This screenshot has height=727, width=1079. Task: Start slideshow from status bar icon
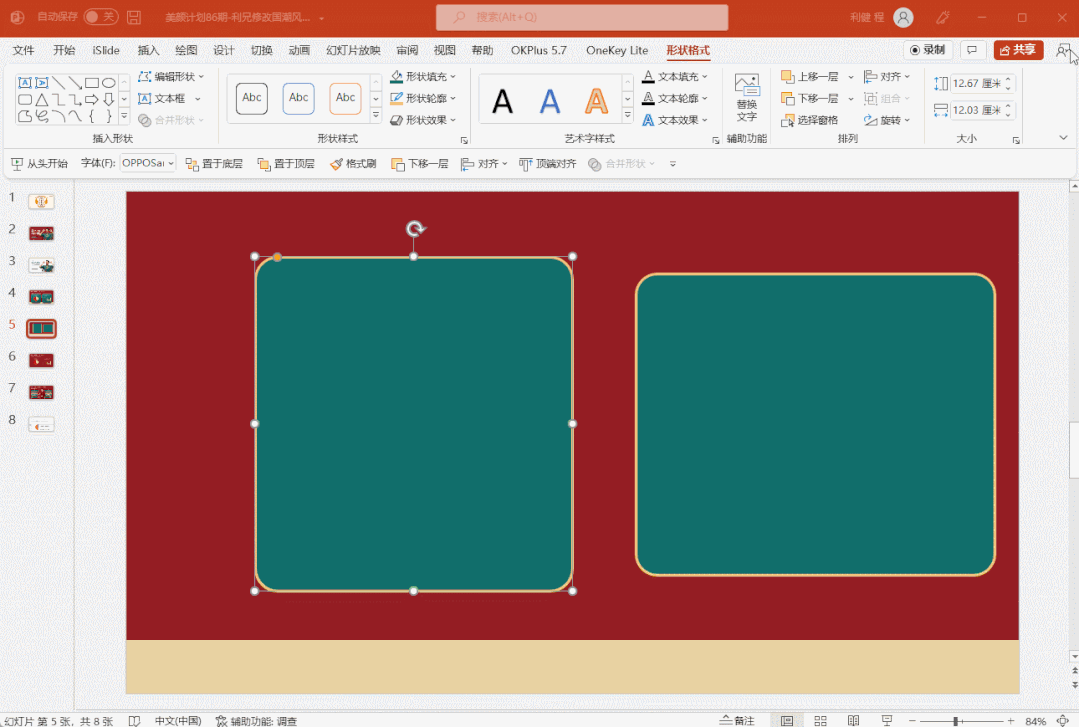coord(886,720)
